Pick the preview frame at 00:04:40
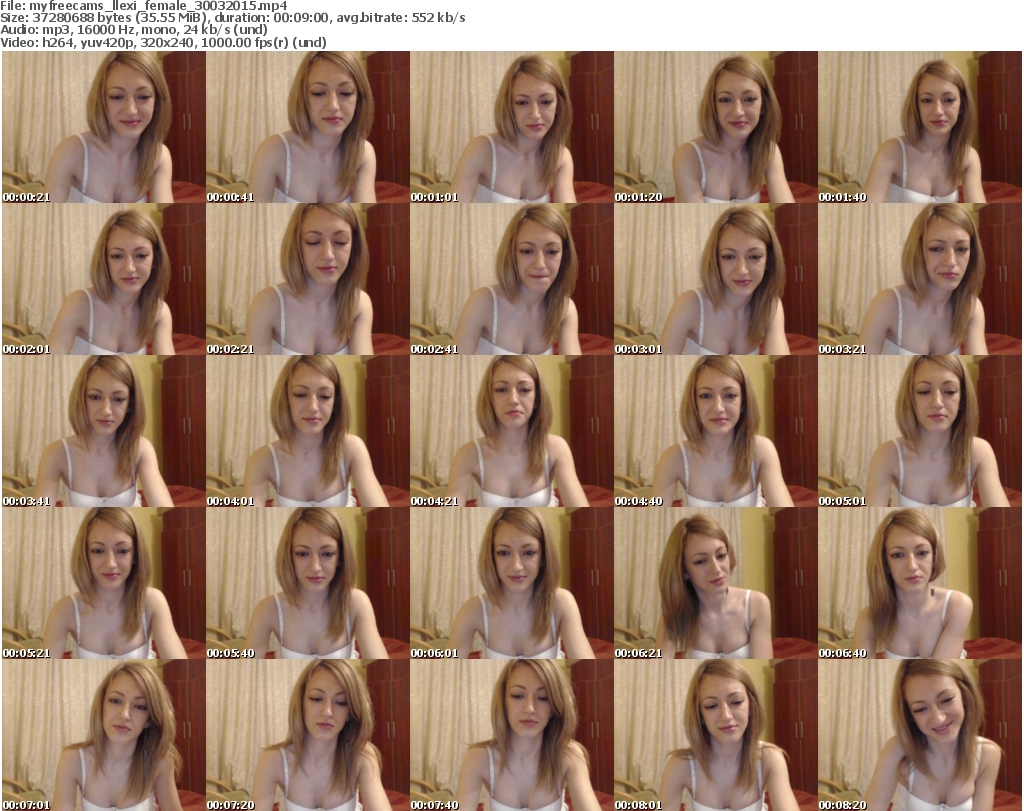The width and height of the screenshot is (1024, 811). click(x=716, y=431)
